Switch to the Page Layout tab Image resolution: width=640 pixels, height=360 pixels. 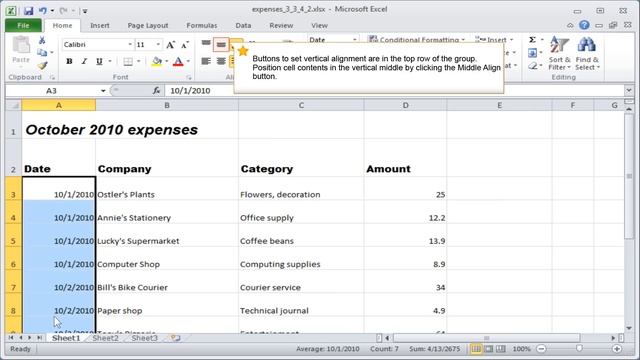(148, 25)
